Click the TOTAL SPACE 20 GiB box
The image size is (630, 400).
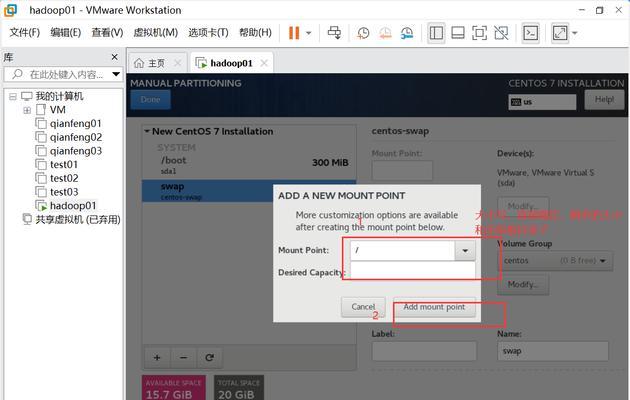tap(239, 388)
